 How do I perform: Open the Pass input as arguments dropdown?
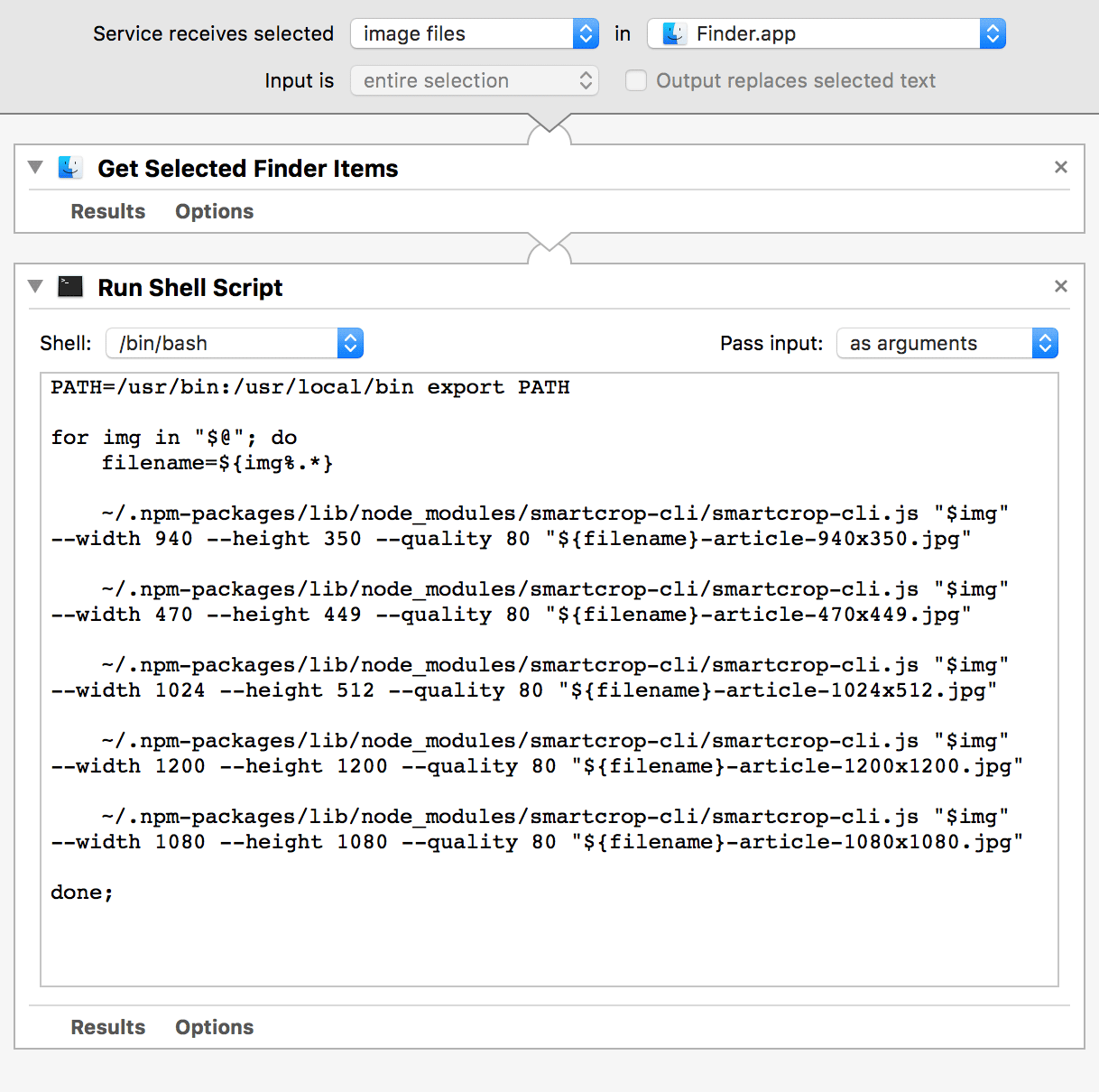pos(947,343)
